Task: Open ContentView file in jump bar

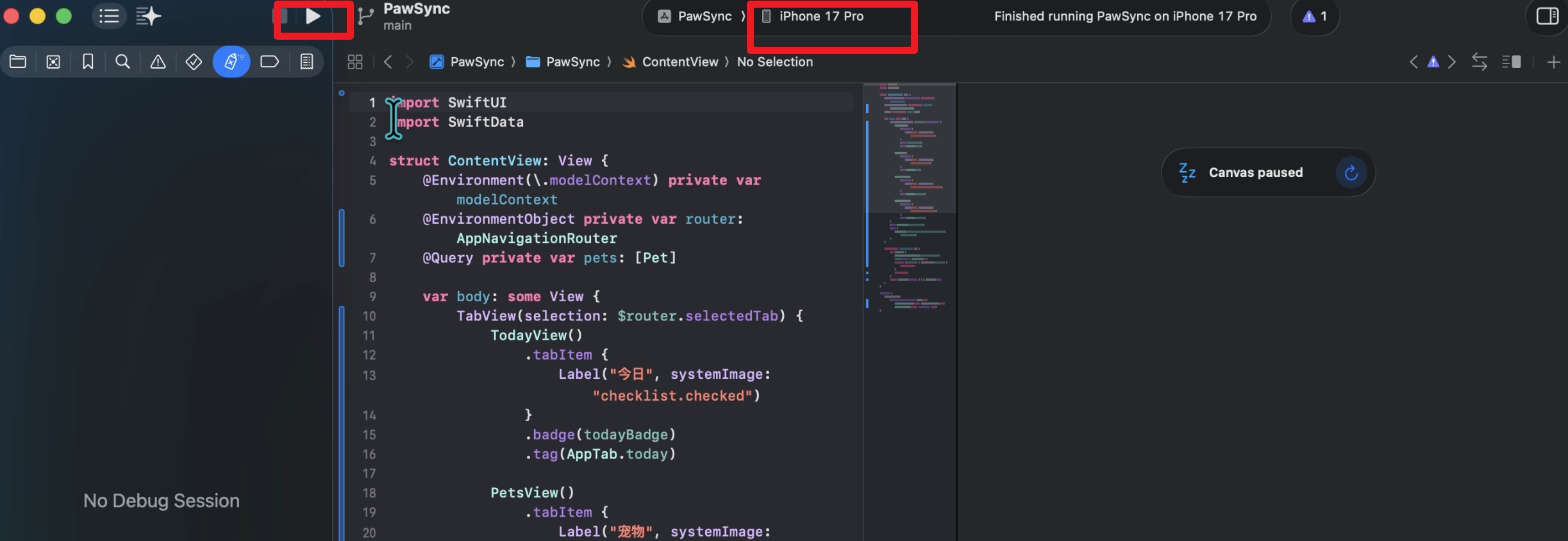Action: [671, 62]
